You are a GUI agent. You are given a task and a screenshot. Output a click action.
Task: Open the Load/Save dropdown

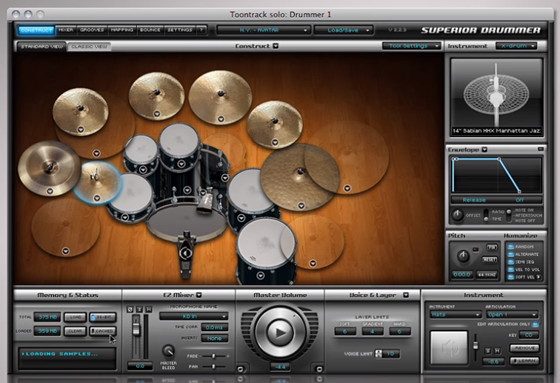344,30
